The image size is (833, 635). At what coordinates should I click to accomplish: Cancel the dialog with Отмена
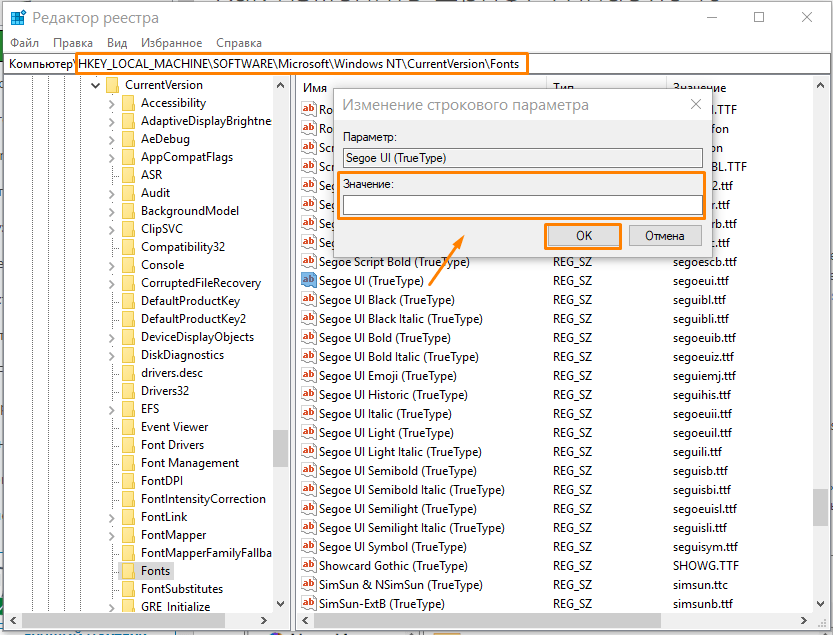click(x=665, y=236)
